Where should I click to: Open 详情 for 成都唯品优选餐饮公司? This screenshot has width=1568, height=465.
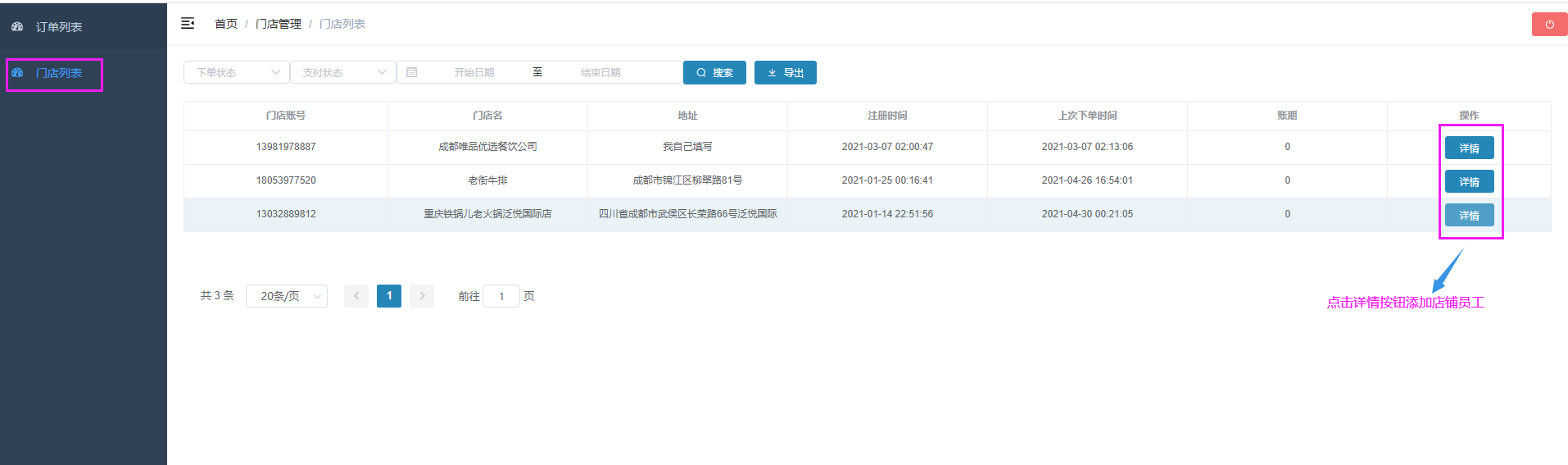pyautogui.click(x=1469, y=148)
